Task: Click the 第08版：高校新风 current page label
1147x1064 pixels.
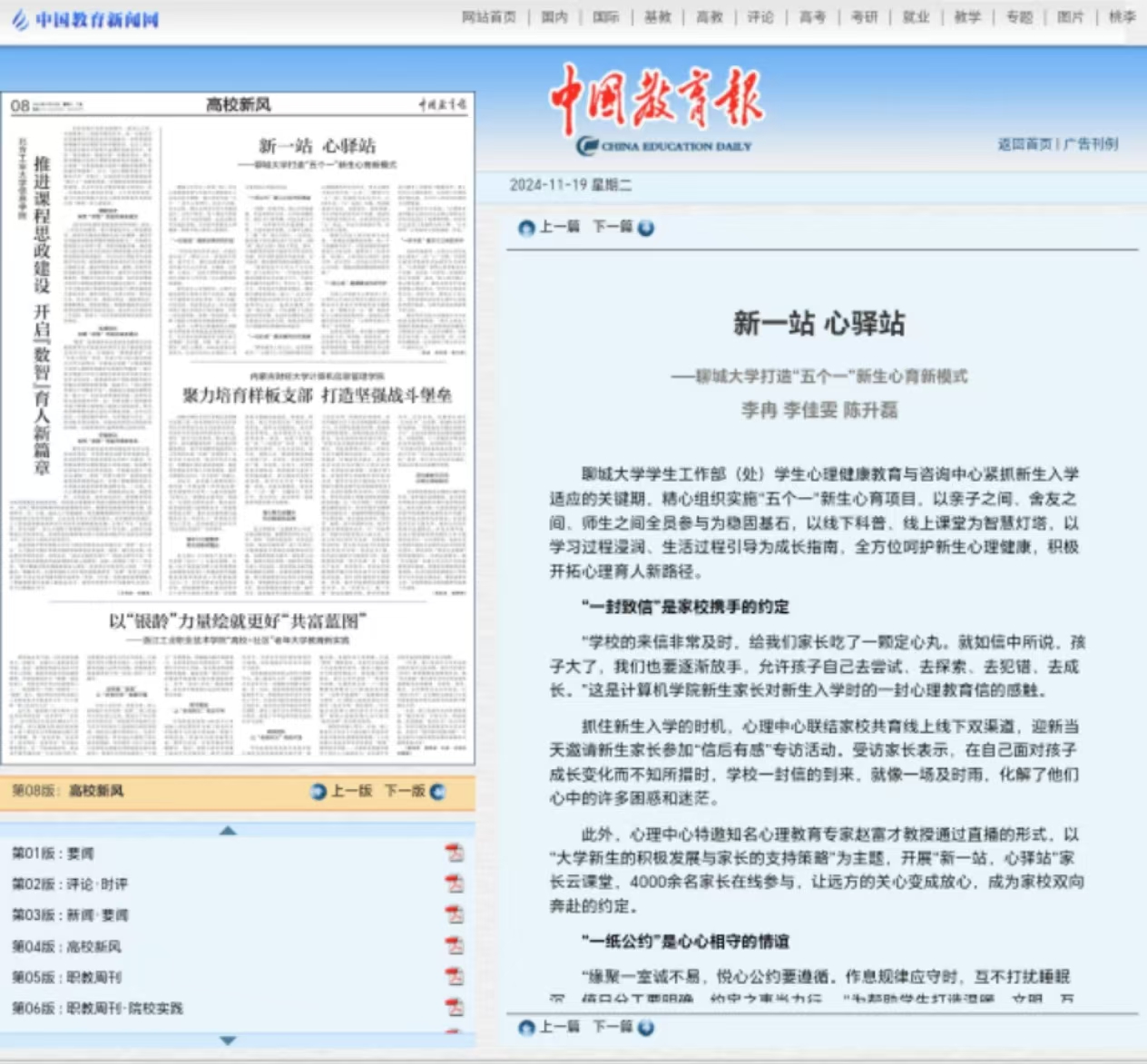Action: (68, 791)
